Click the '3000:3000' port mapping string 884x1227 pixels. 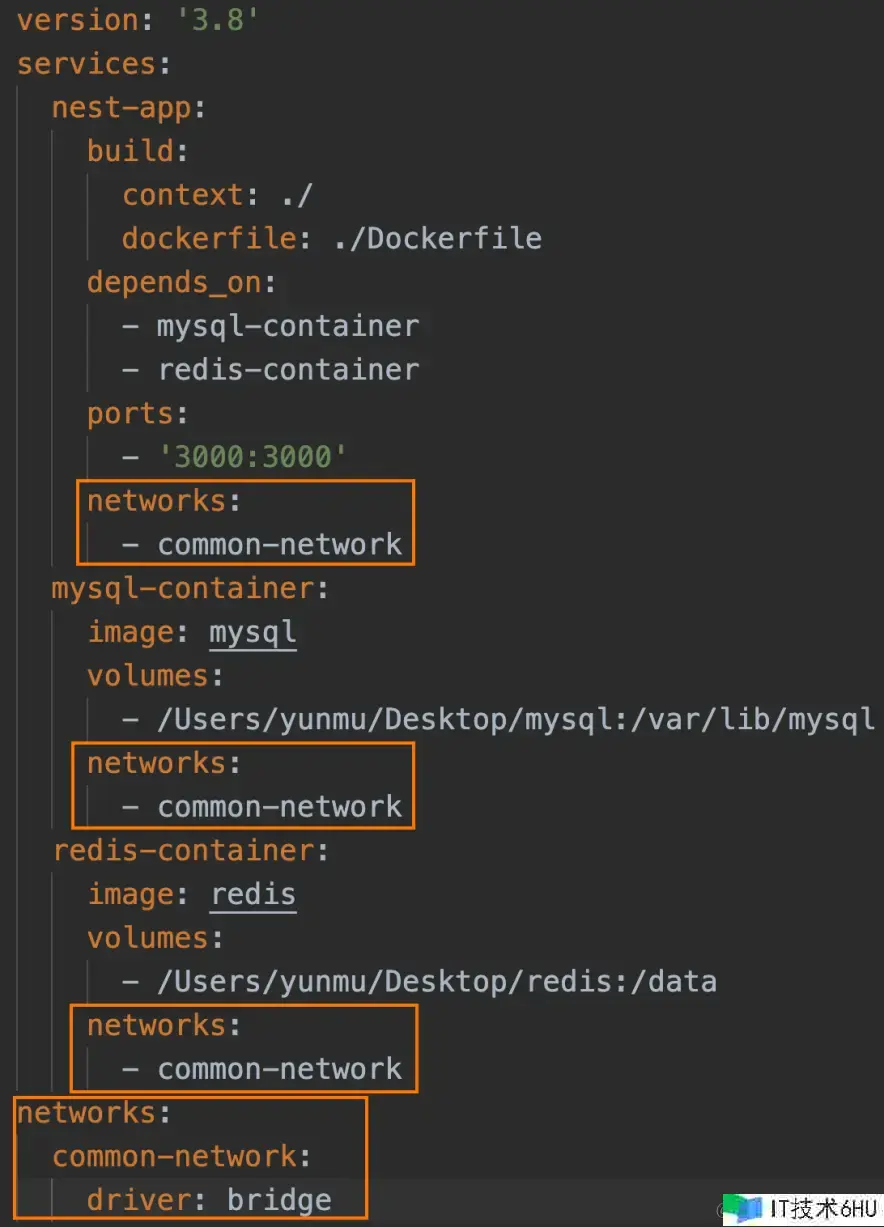coord(252,457)
